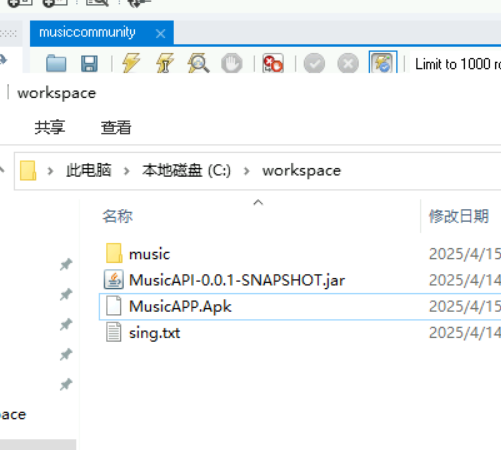
Task: Select the music folder icon
Action: coord(114,253)
